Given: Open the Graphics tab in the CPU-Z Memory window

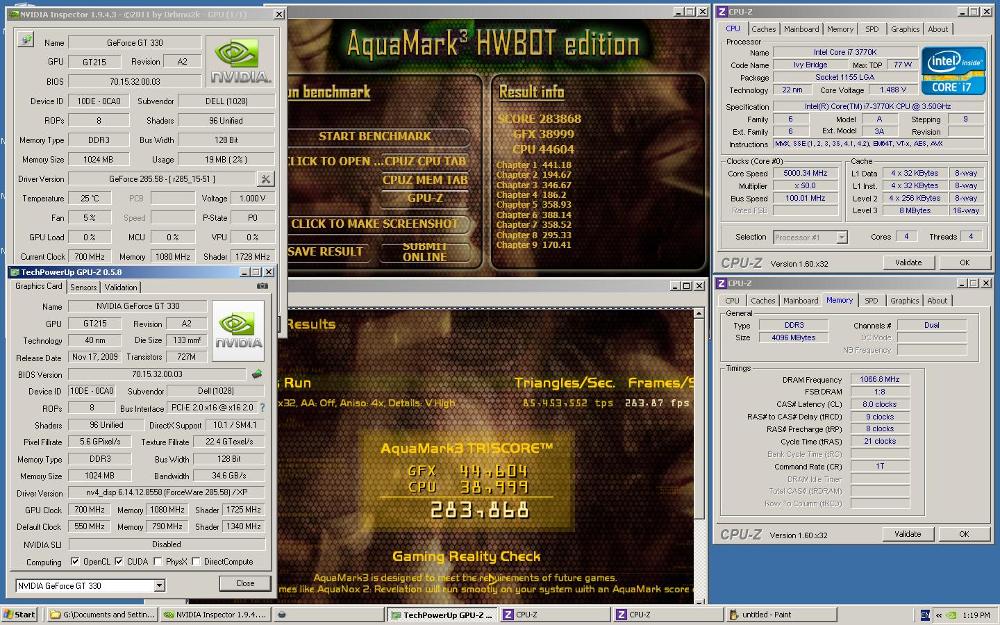Looking at the screenshot, I should (x=904, y=300).
